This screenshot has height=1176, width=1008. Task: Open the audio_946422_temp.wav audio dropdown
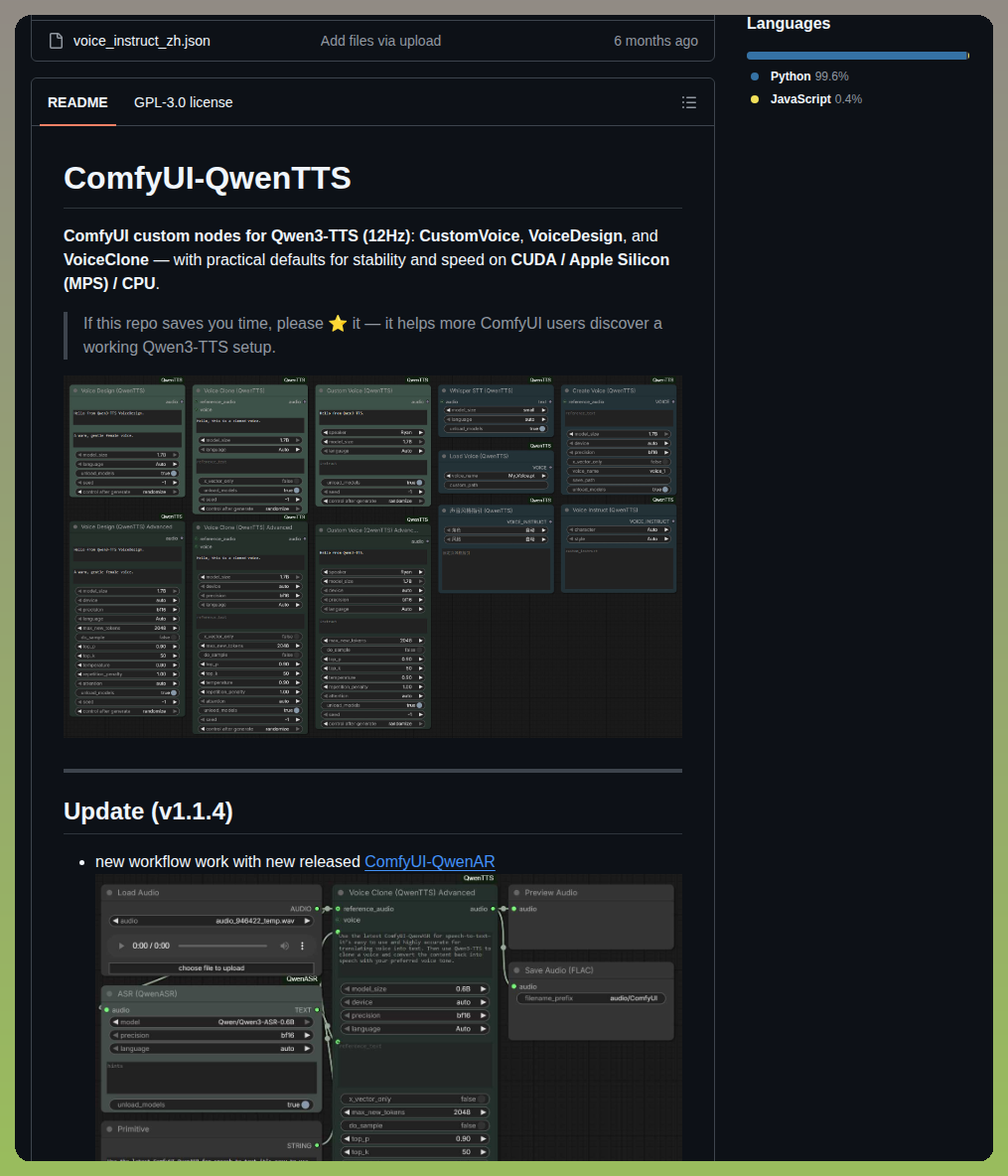coord(212,921)
